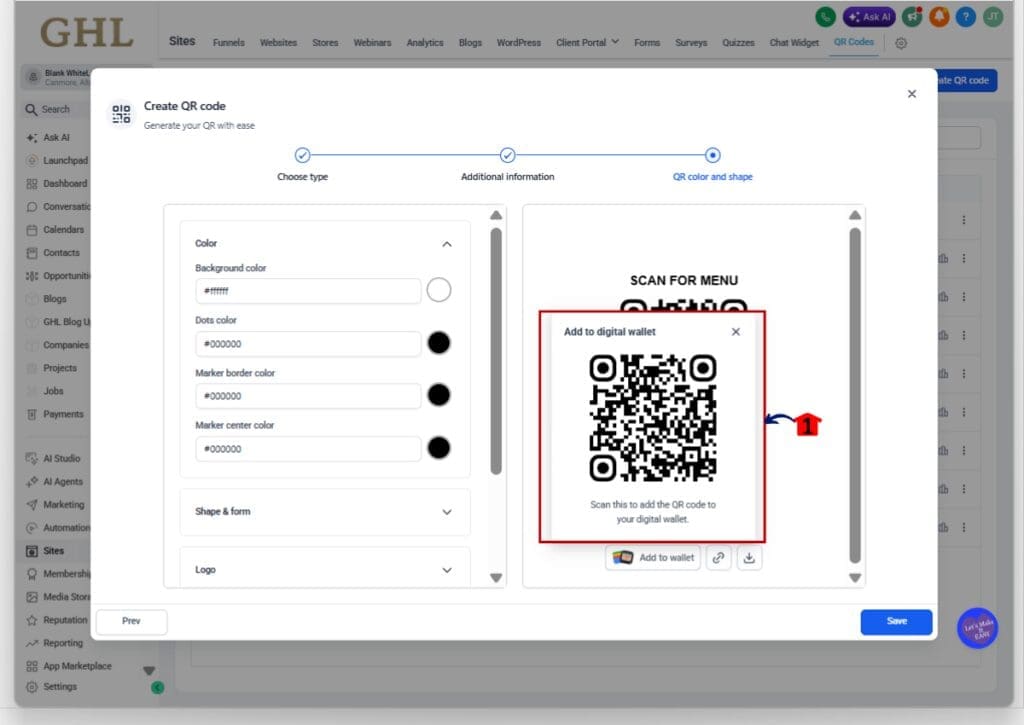Click left panel scroll down arrow
Viewport: 1024px width, 725px height.
pyautogui.click(x=496, y=578)
